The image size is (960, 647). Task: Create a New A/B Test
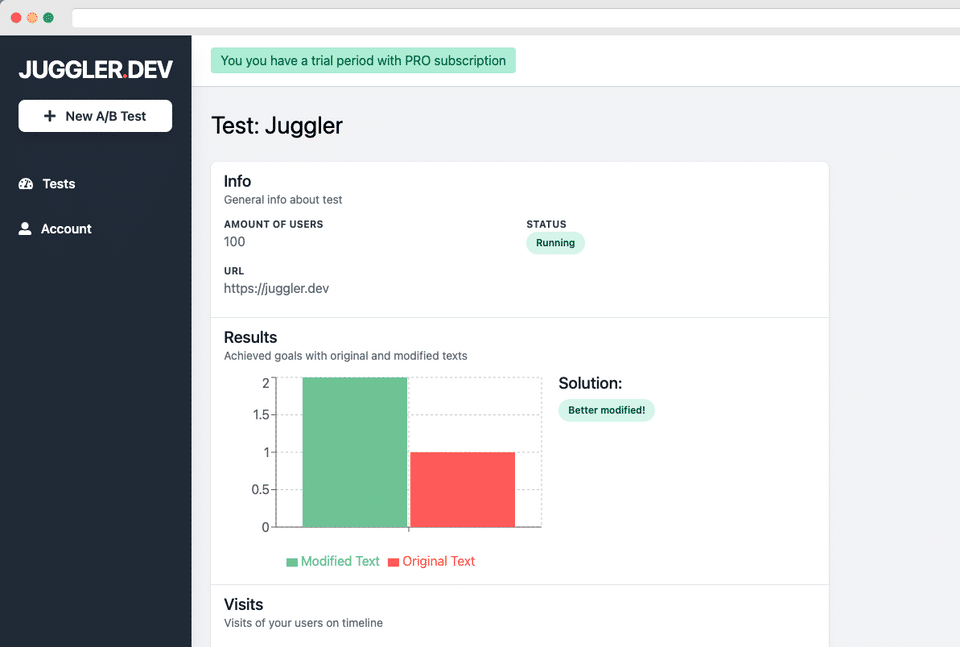click(x=95, y=116)
